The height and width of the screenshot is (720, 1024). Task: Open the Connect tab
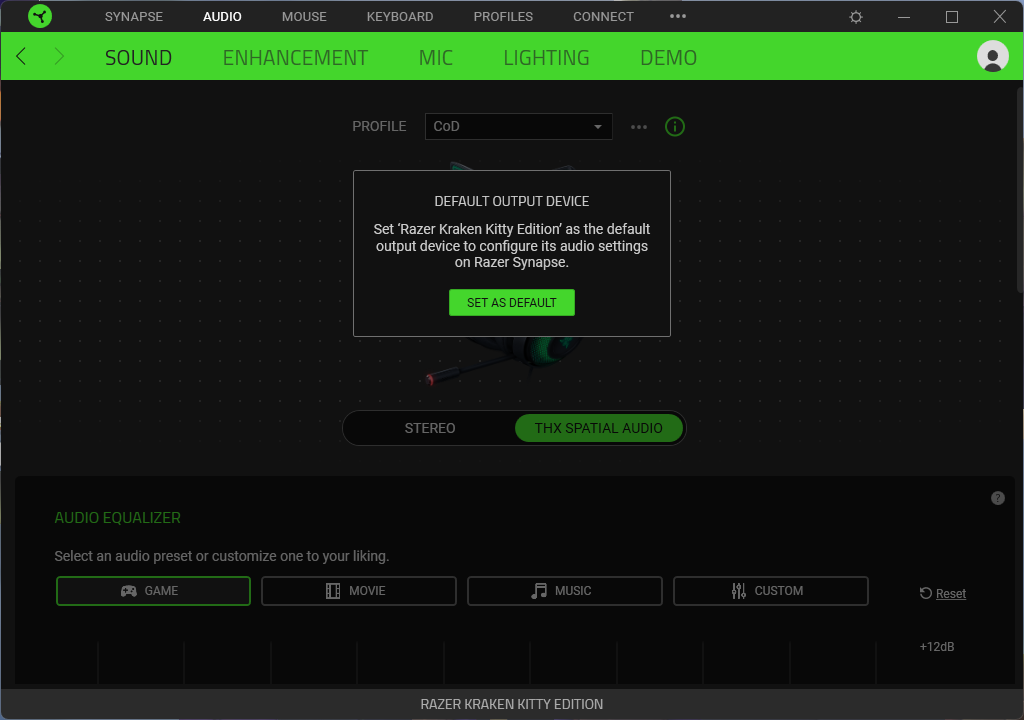coord(603,16)
